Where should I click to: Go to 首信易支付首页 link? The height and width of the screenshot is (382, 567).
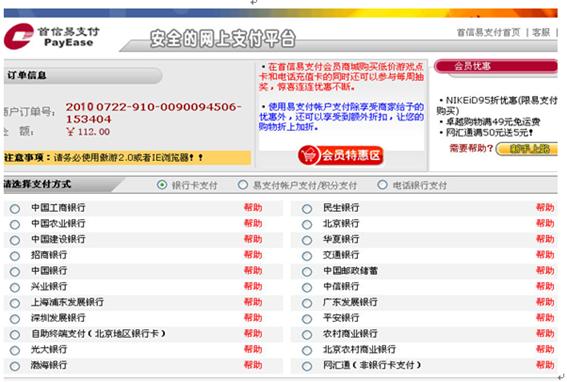(489, 32)
